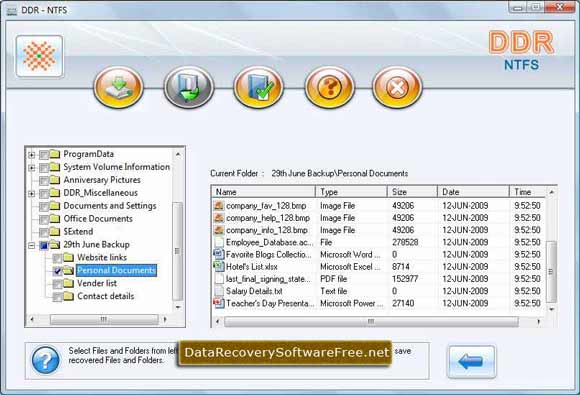Click the file list horizontal scrollbar thumb
This screenshot has width=580, height=395.
pyautogui.click(x=371, y=322)
